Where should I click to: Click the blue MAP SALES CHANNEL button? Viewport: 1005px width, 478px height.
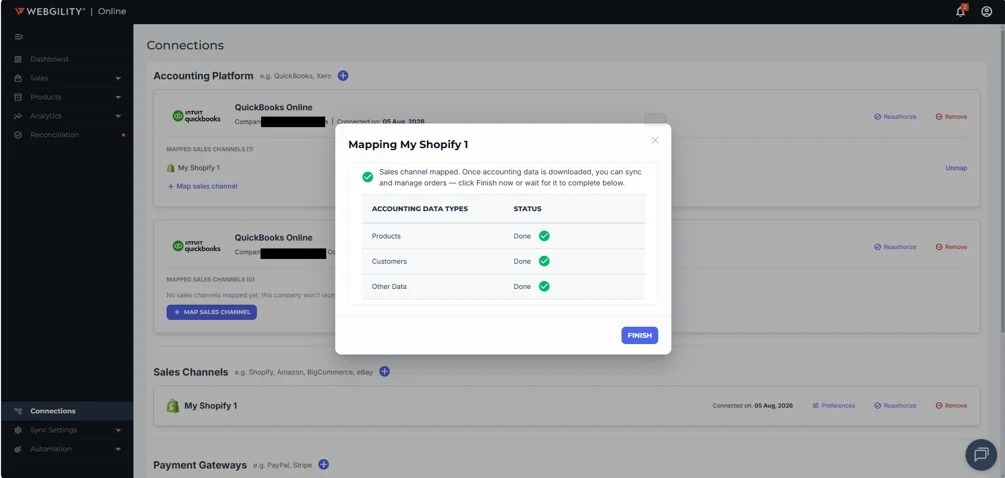[212, 312]
